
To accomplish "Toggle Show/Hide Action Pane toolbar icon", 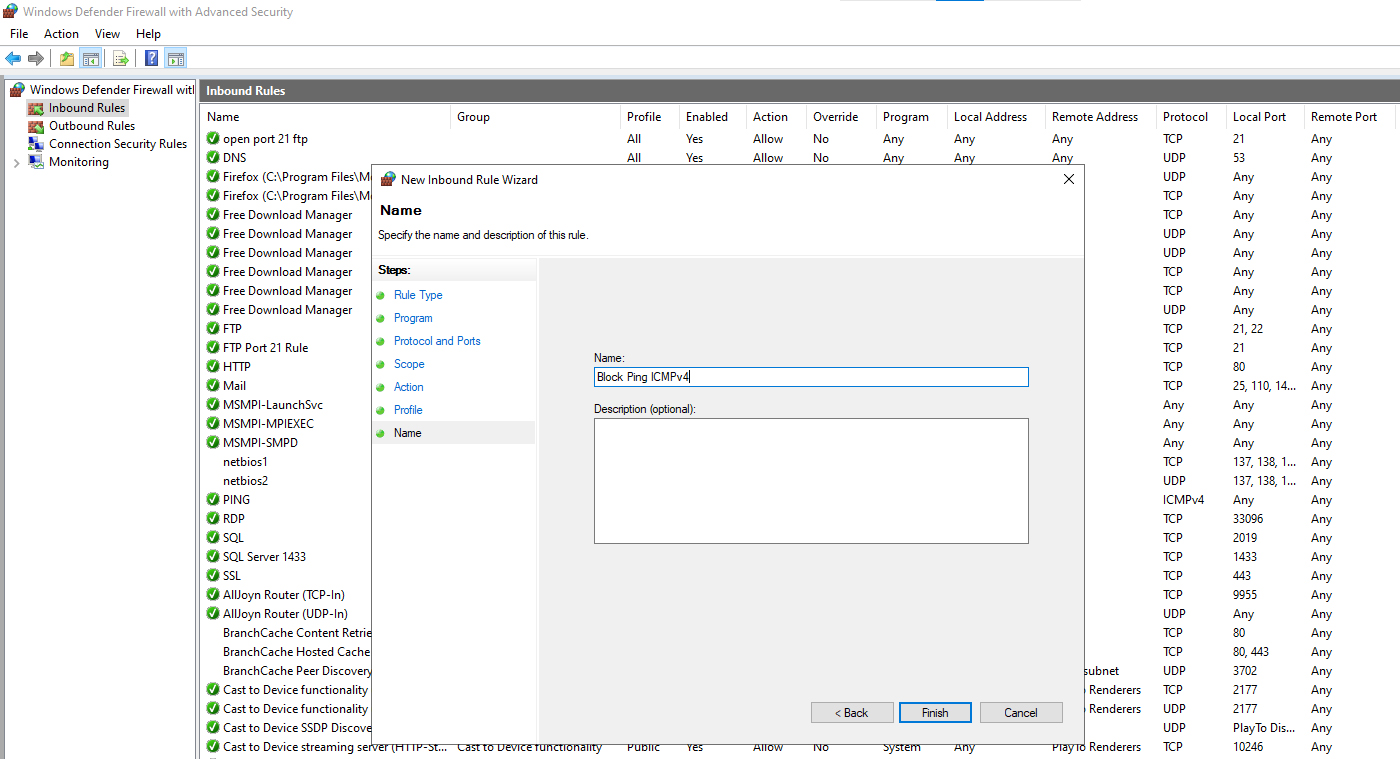I will 176,58.
